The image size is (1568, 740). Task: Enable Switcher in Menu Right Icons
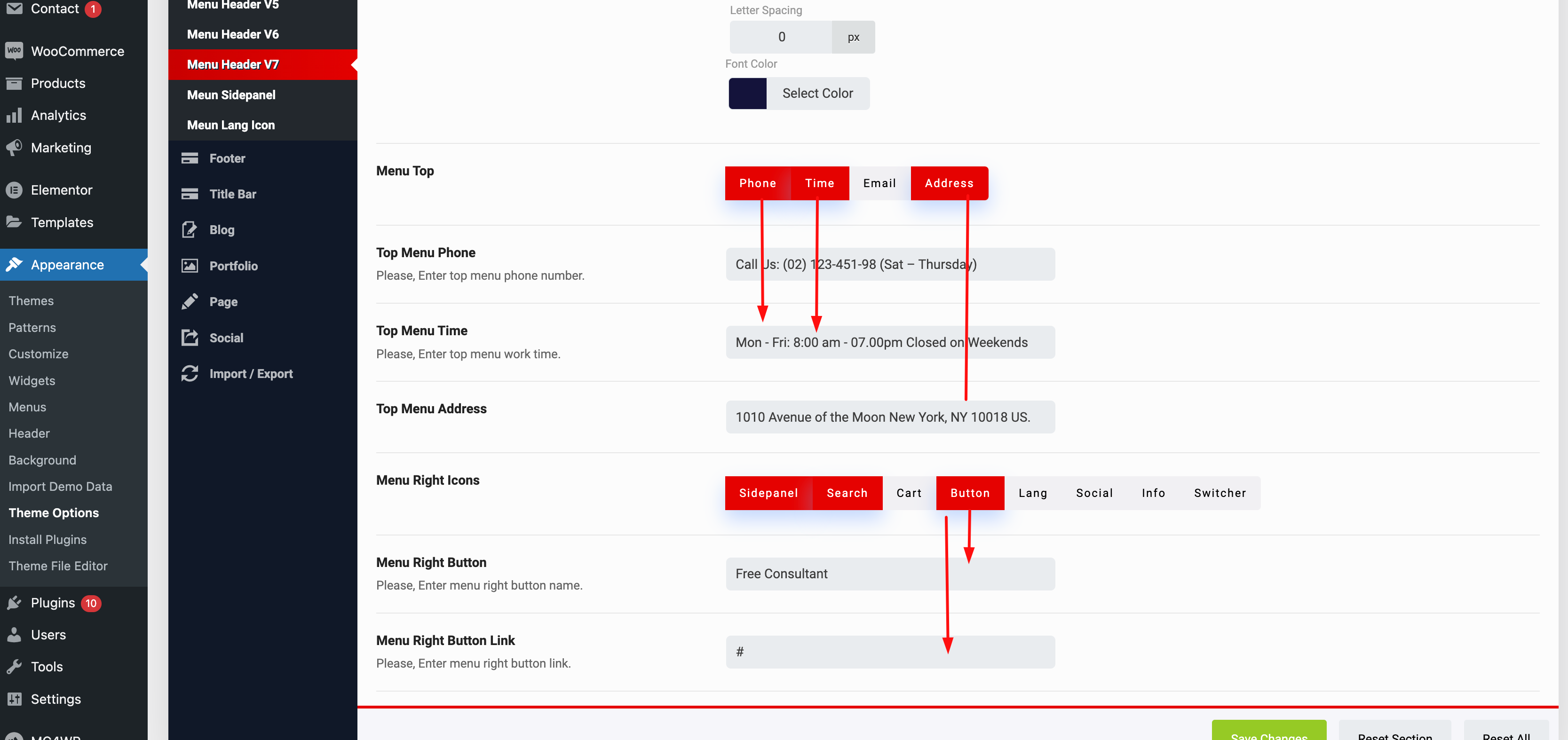click(1220, 493)
